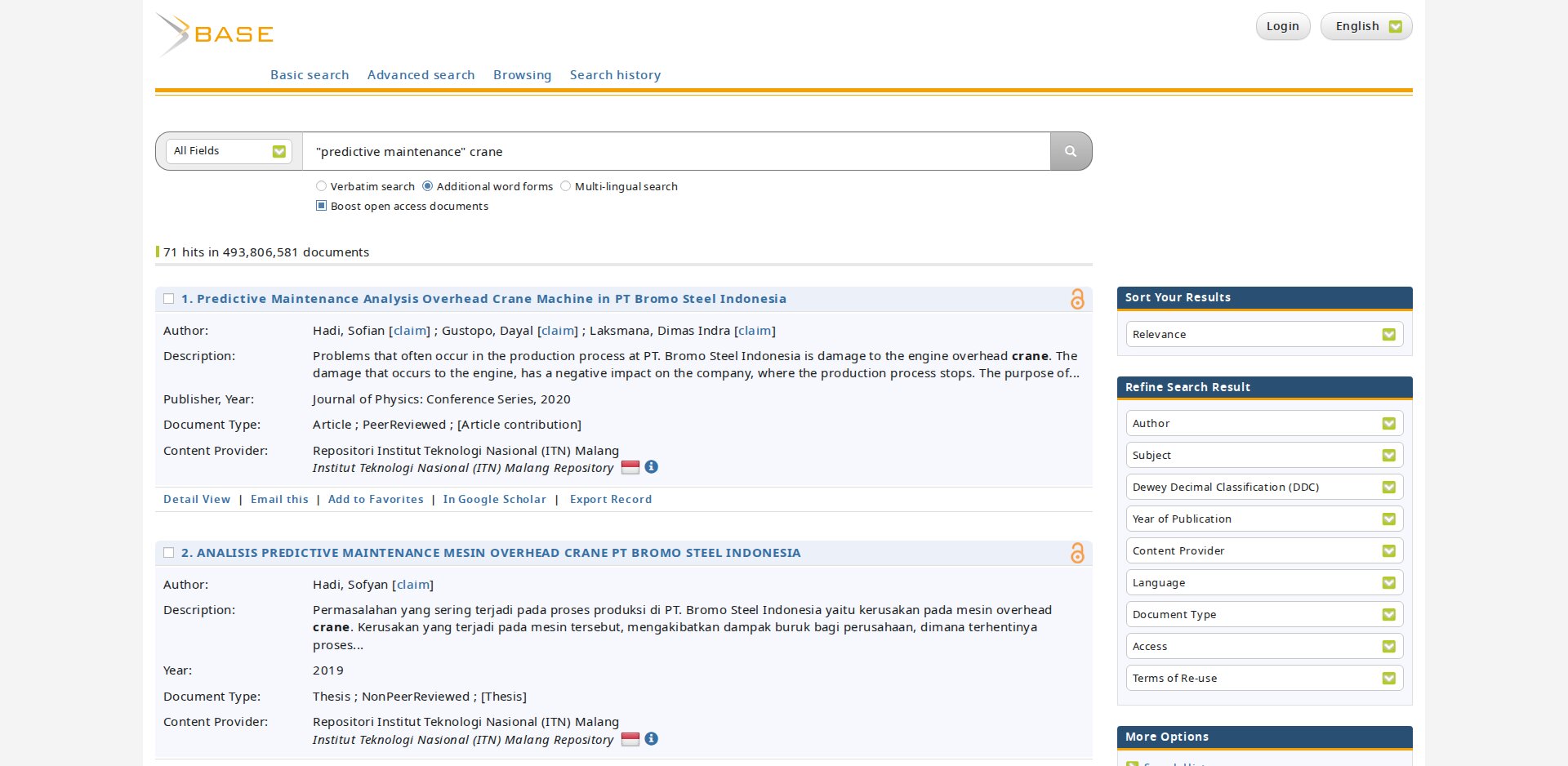Click Thesis ; NonPeerReviewed document type text
Screen dimensions: 1568x766
420,697
